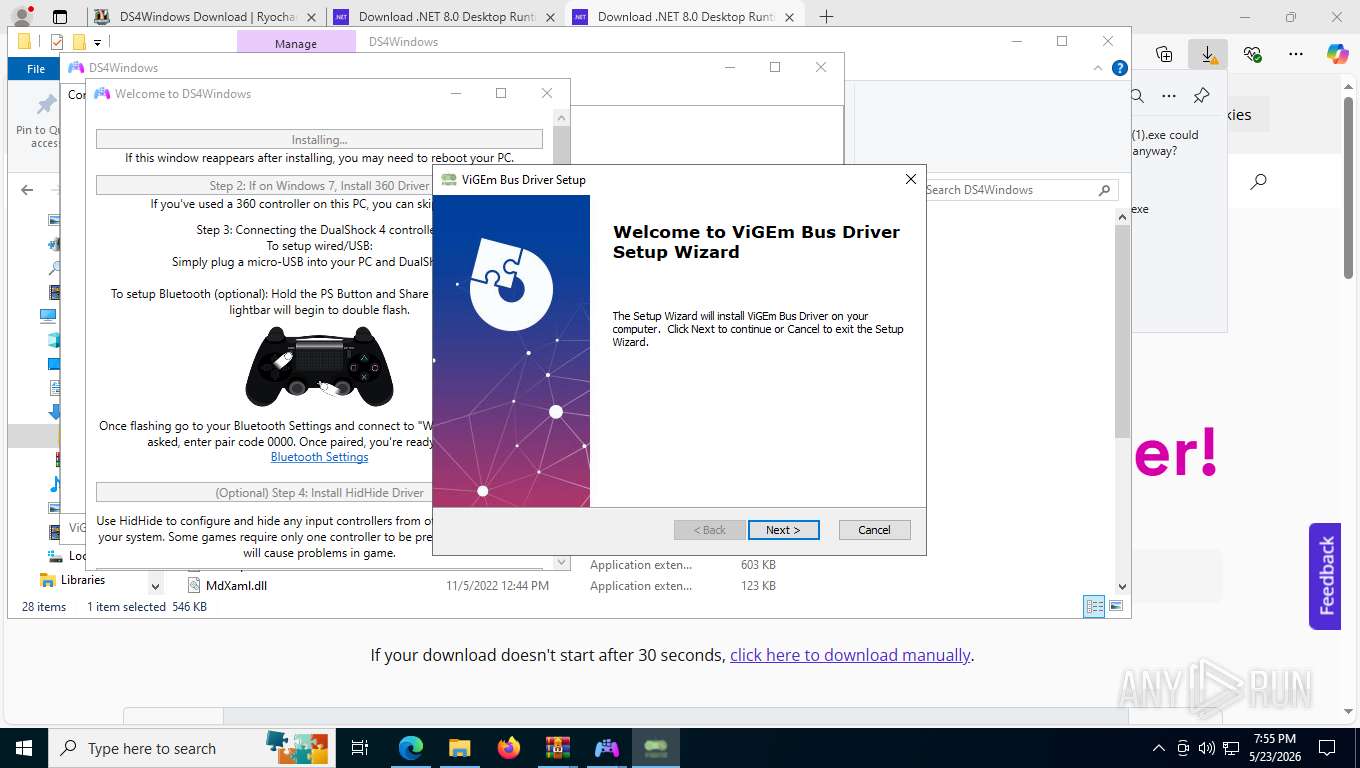1360x768 pixels.
Task: Open Edge Collections icon
Action: (1163, 54)
